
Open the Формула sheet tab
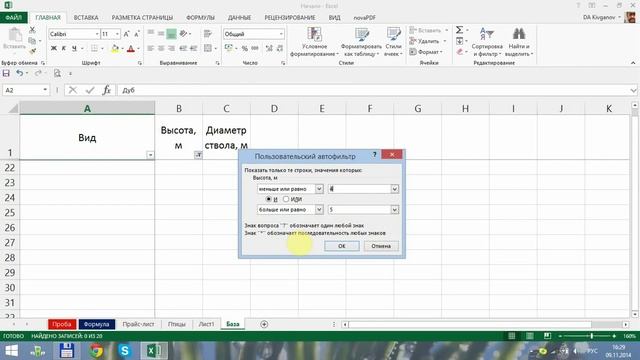(97, 324)
